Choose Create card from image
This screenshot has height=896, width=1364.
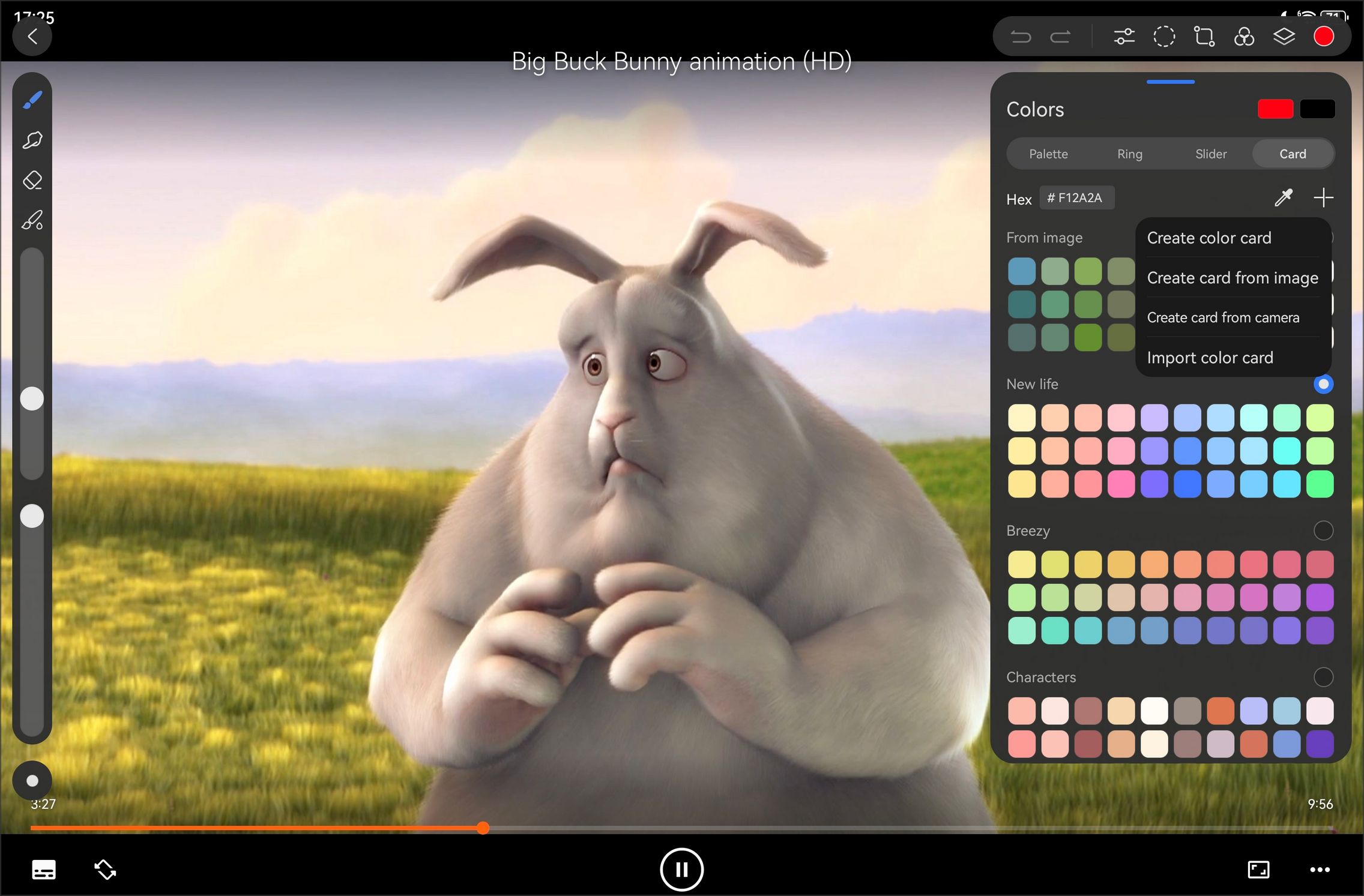tap(1232, 278)
